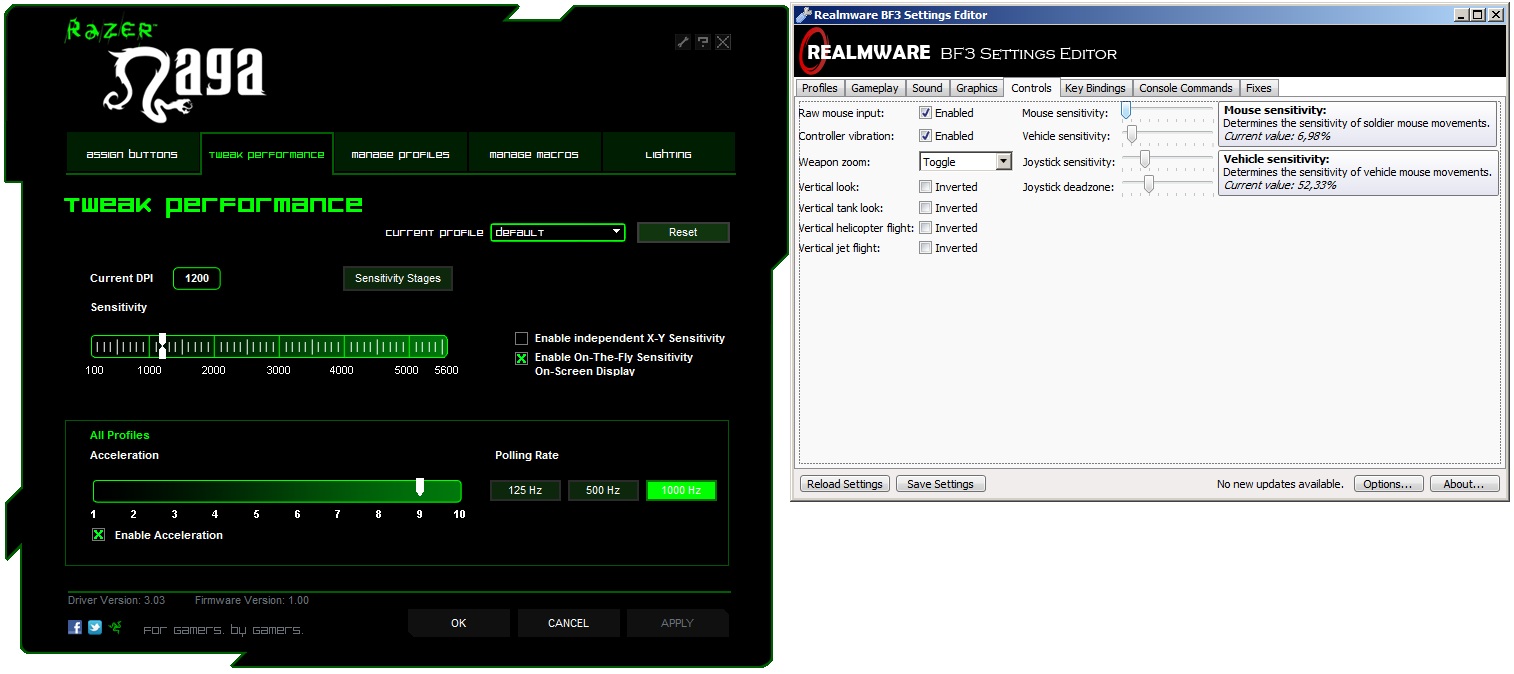Open the About... button
The height and width of the screenshot is (674, 1514).
coord(1464,484)
